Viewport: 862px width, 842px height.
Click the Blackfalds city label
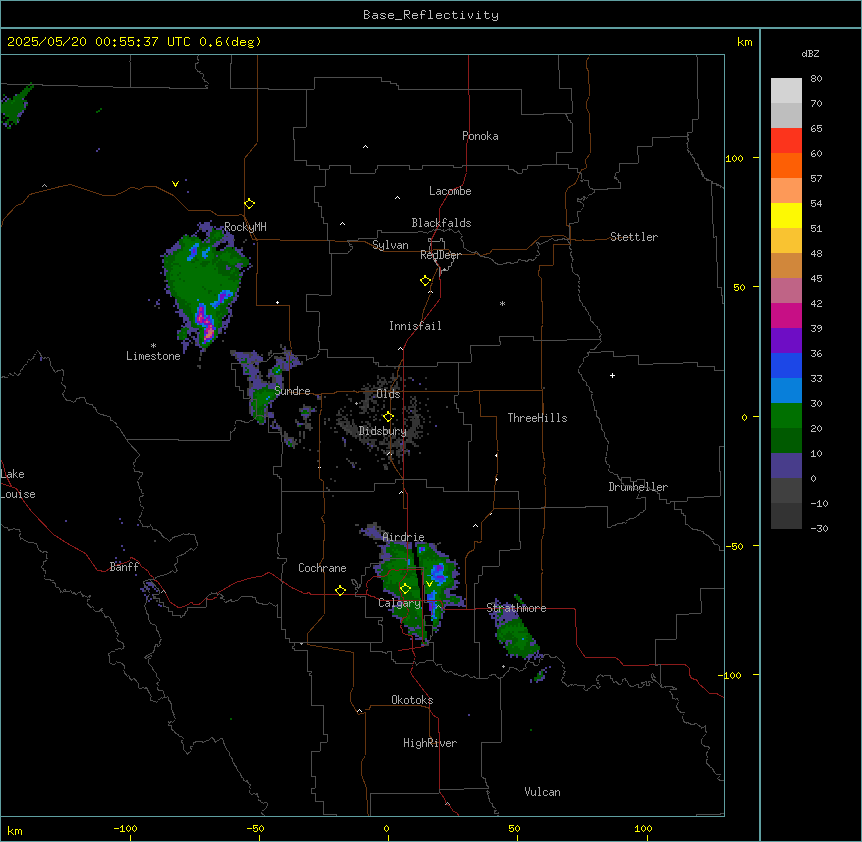(x=441, y=223)
